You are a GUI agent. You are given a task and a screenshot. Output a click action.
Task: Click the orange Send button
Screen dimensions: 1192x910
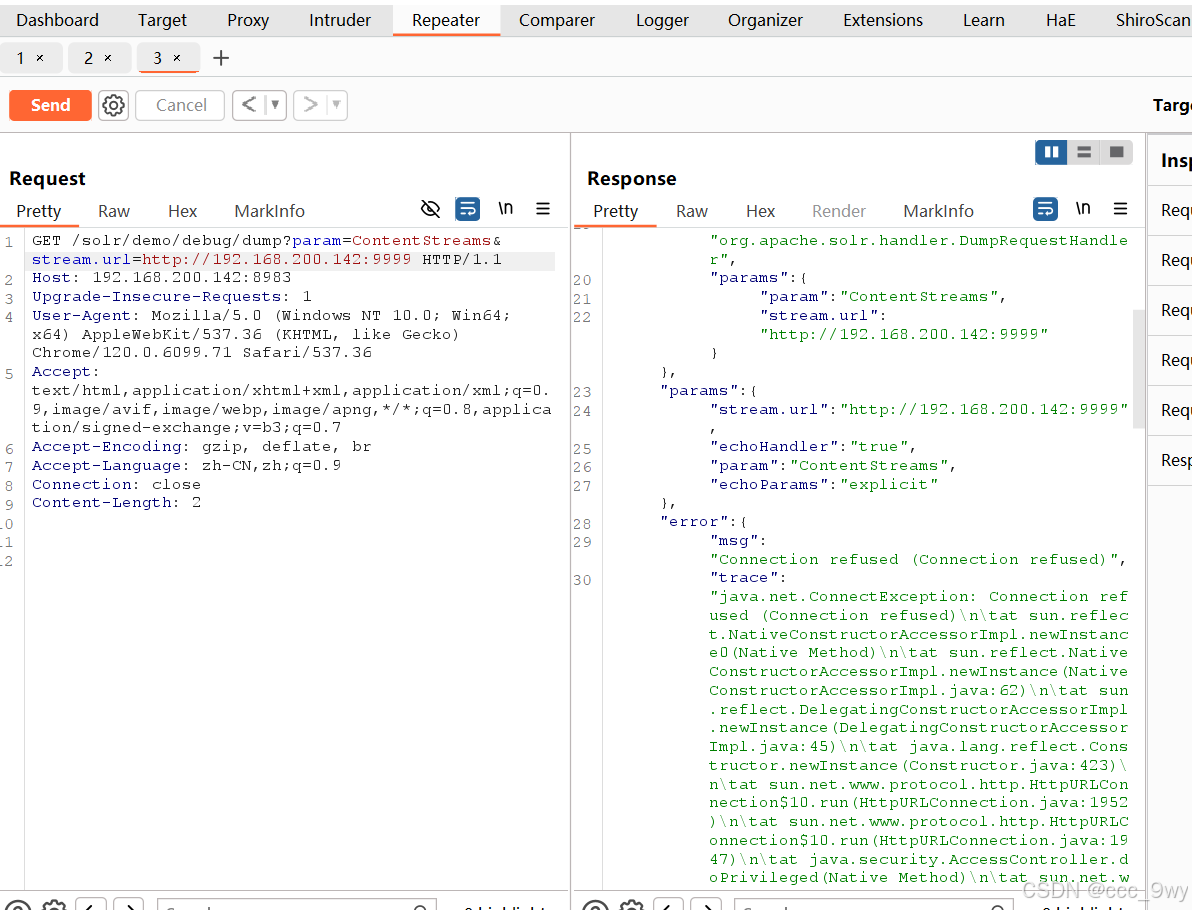pos(50,105)
